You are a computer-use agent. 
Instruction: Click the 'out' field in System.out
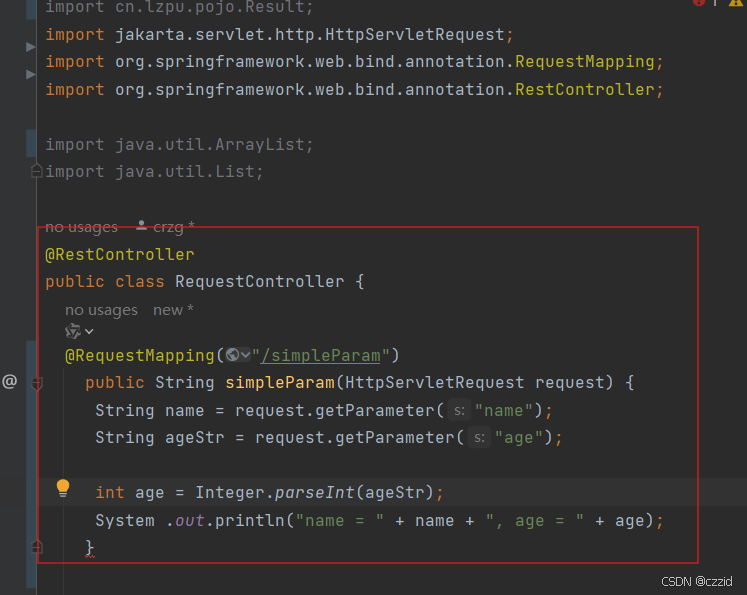pyautogui.click(x=190, y=521)
